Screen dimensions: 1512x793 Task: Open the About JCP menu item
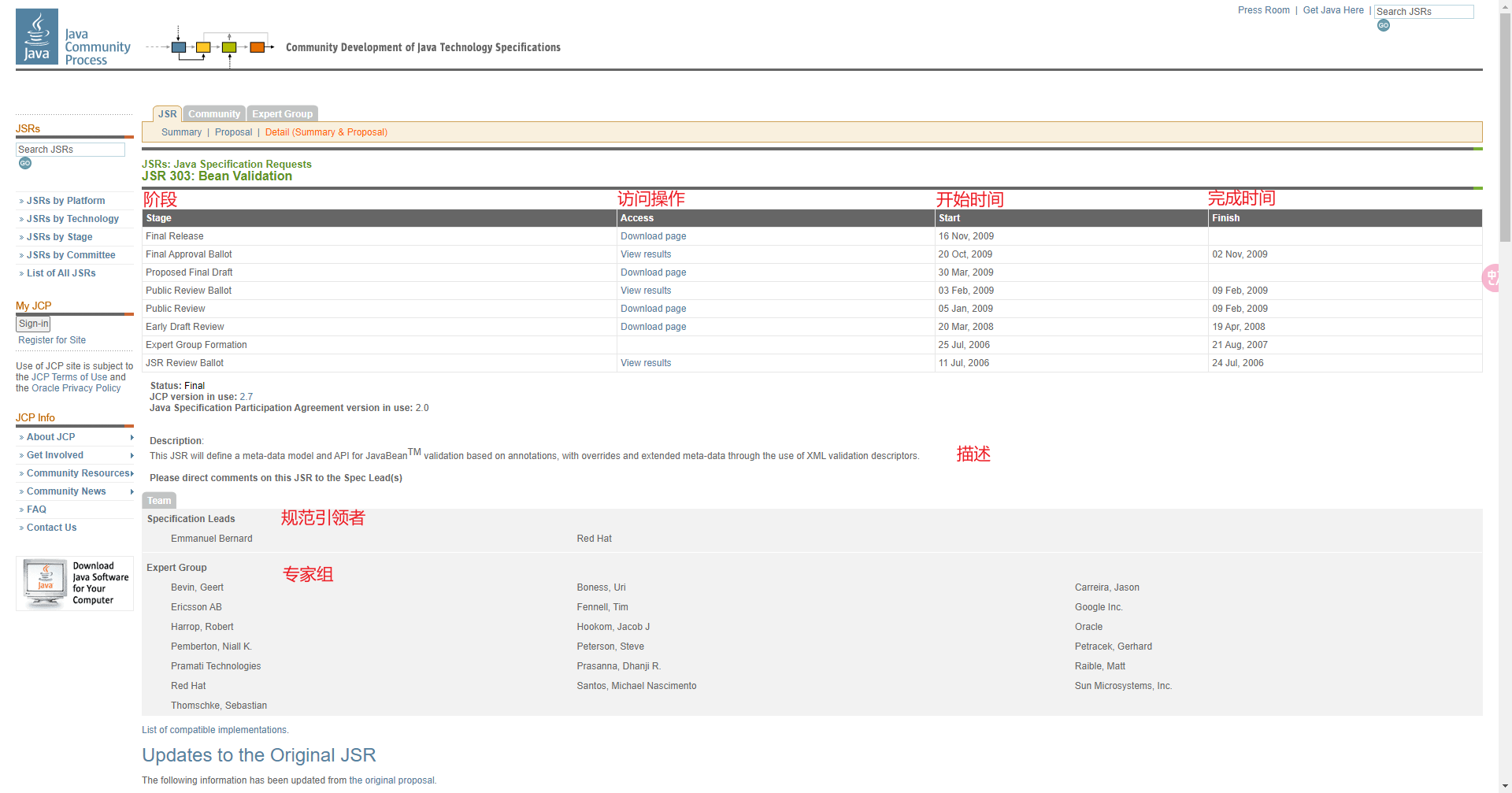[x=50, y=437]
